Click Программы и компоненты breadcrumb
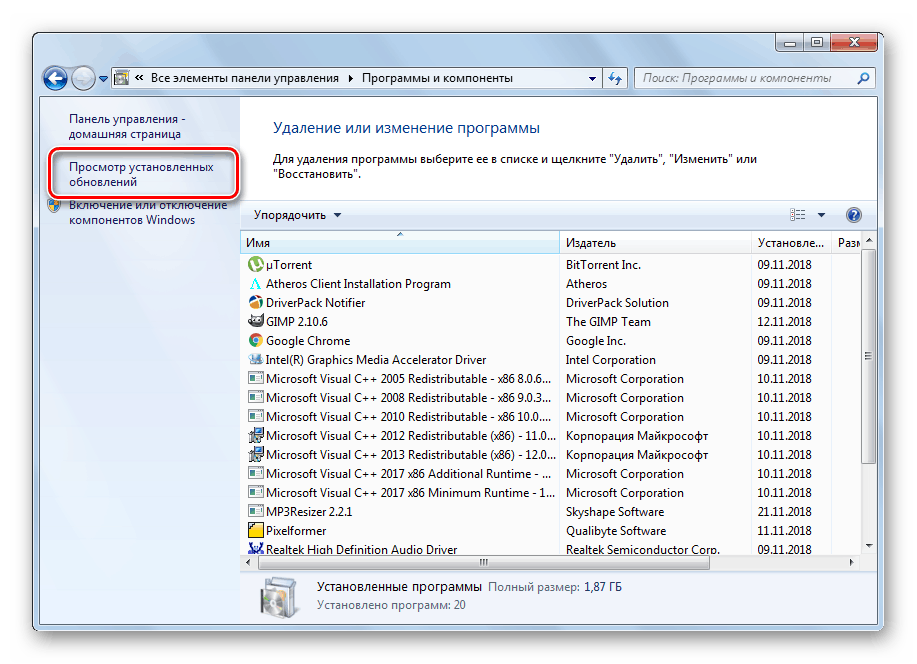 pyautogui.click(x=437, y=78)
